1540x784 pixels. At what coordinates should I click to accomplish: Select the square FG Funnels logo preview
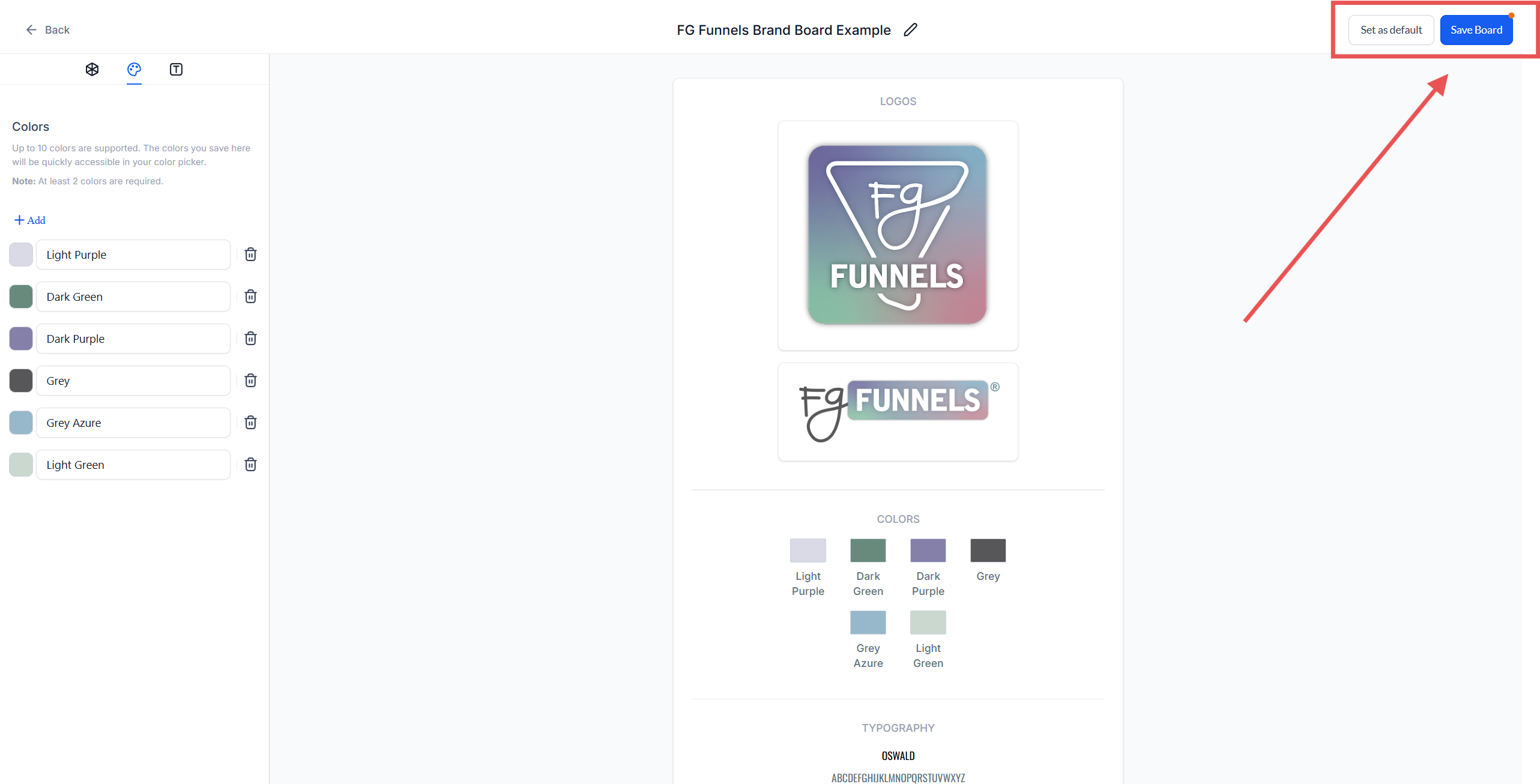point(898,235)
